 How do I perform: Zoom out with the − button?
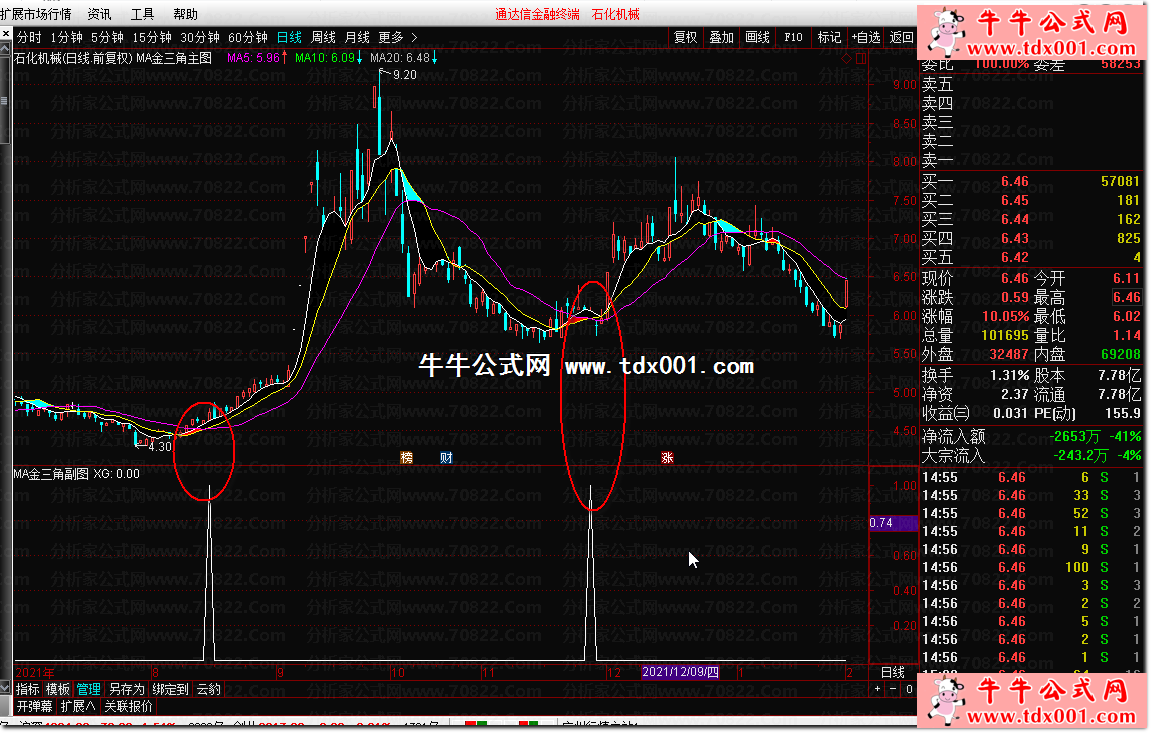893,689
